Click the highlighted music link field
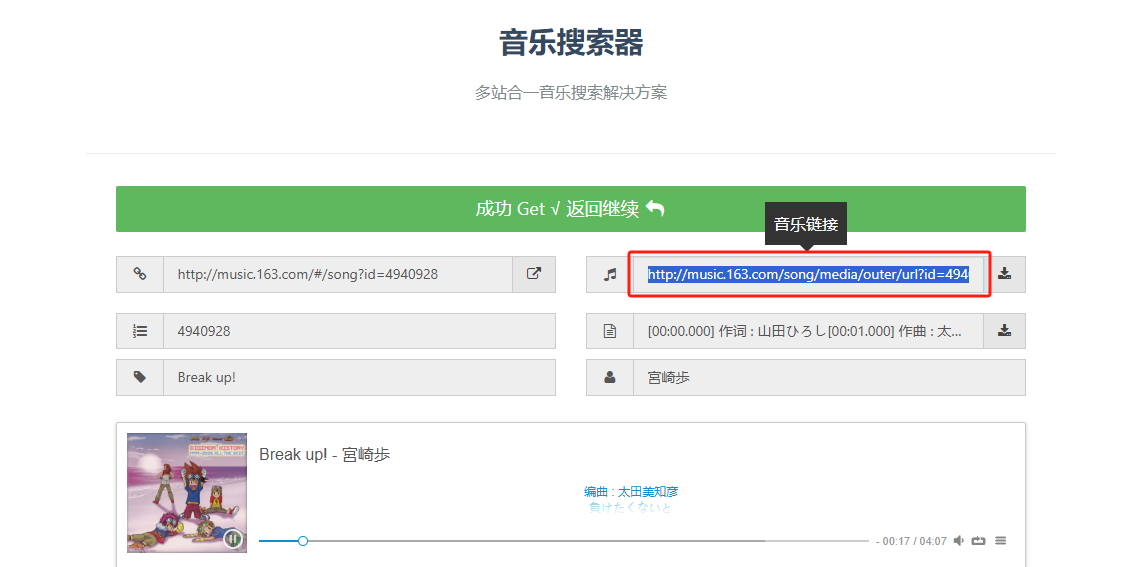 point(808,274)
